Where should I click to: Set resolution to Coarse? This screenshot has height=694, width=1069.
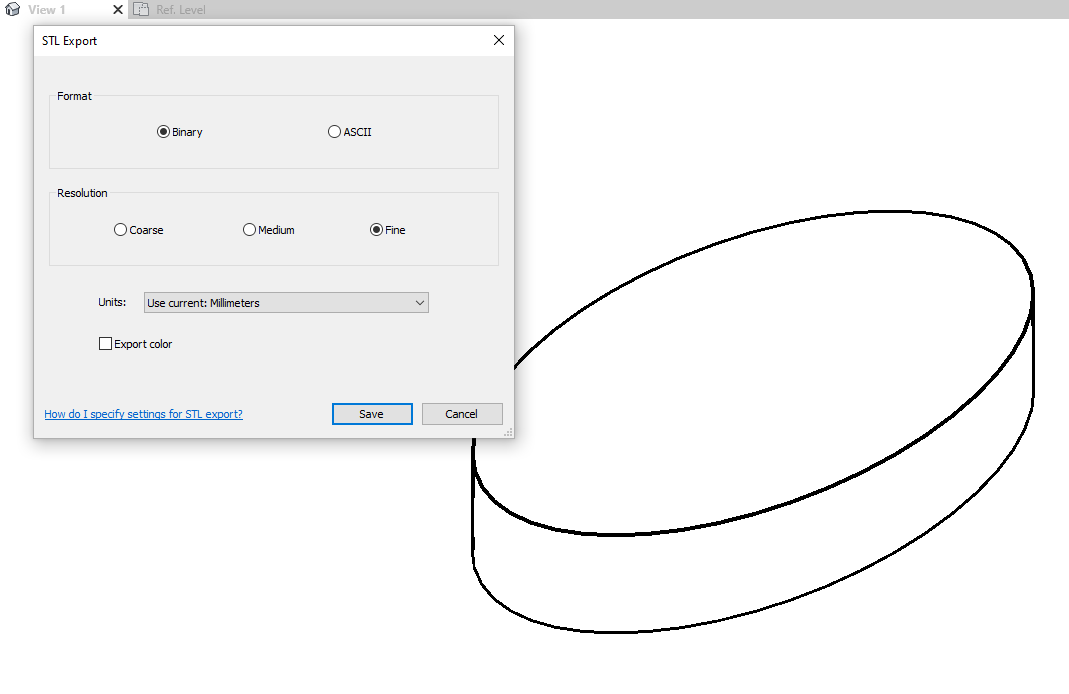(121, 230)
